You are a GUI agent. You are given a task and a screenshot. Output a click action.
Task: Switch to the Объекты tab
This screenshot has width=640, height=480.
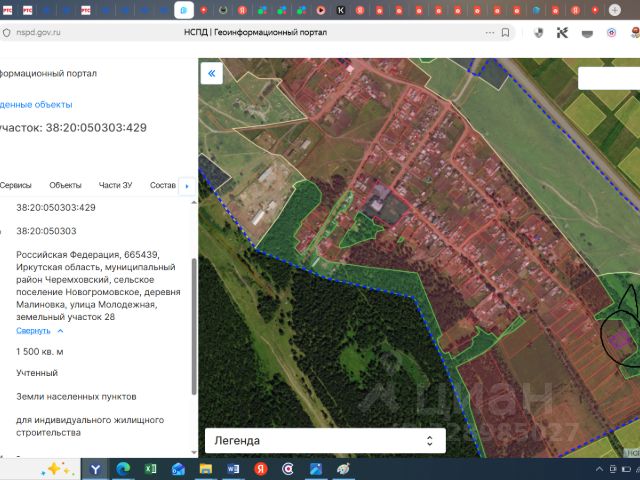click(x=65, y=185)
